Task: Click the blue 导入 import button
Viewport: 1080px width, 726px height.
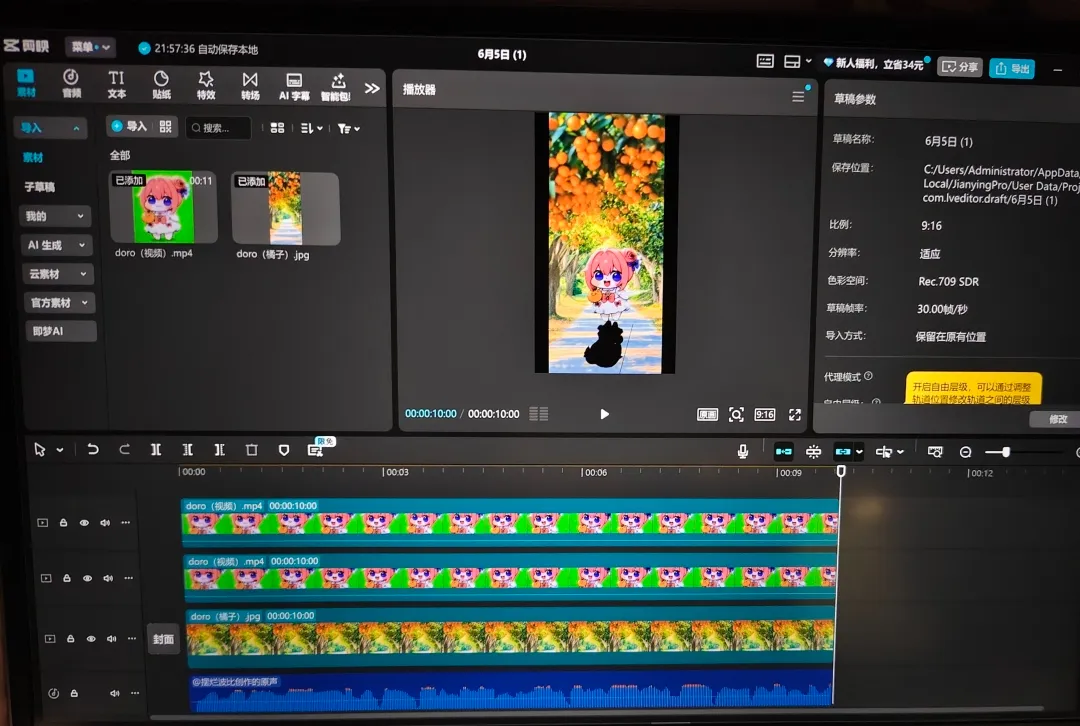Action: point(129,126)
